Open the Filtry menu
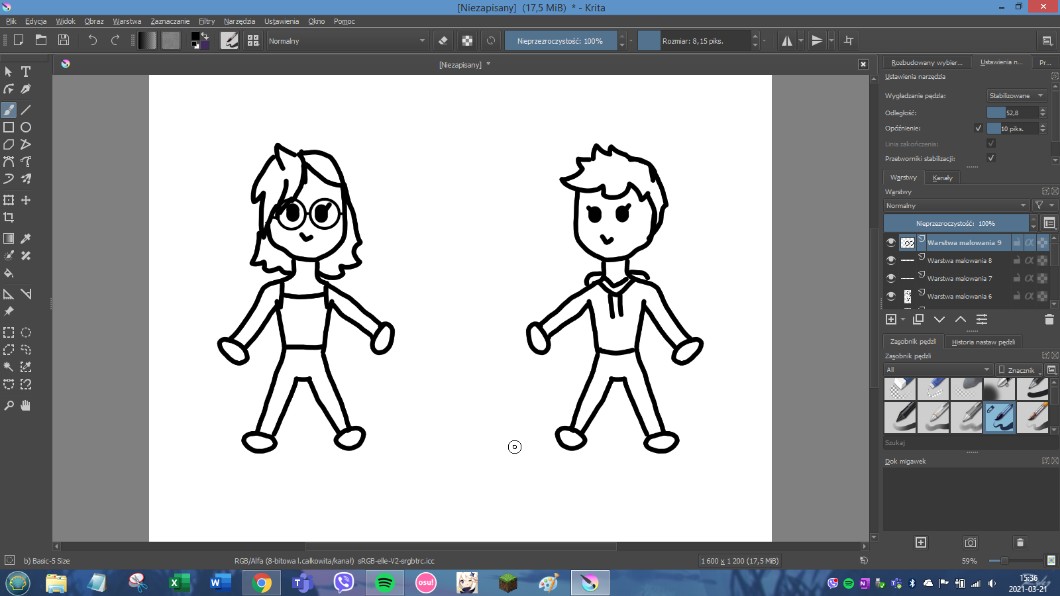The width and height of the screenshot is (1060, 596). tap(206, 21)
